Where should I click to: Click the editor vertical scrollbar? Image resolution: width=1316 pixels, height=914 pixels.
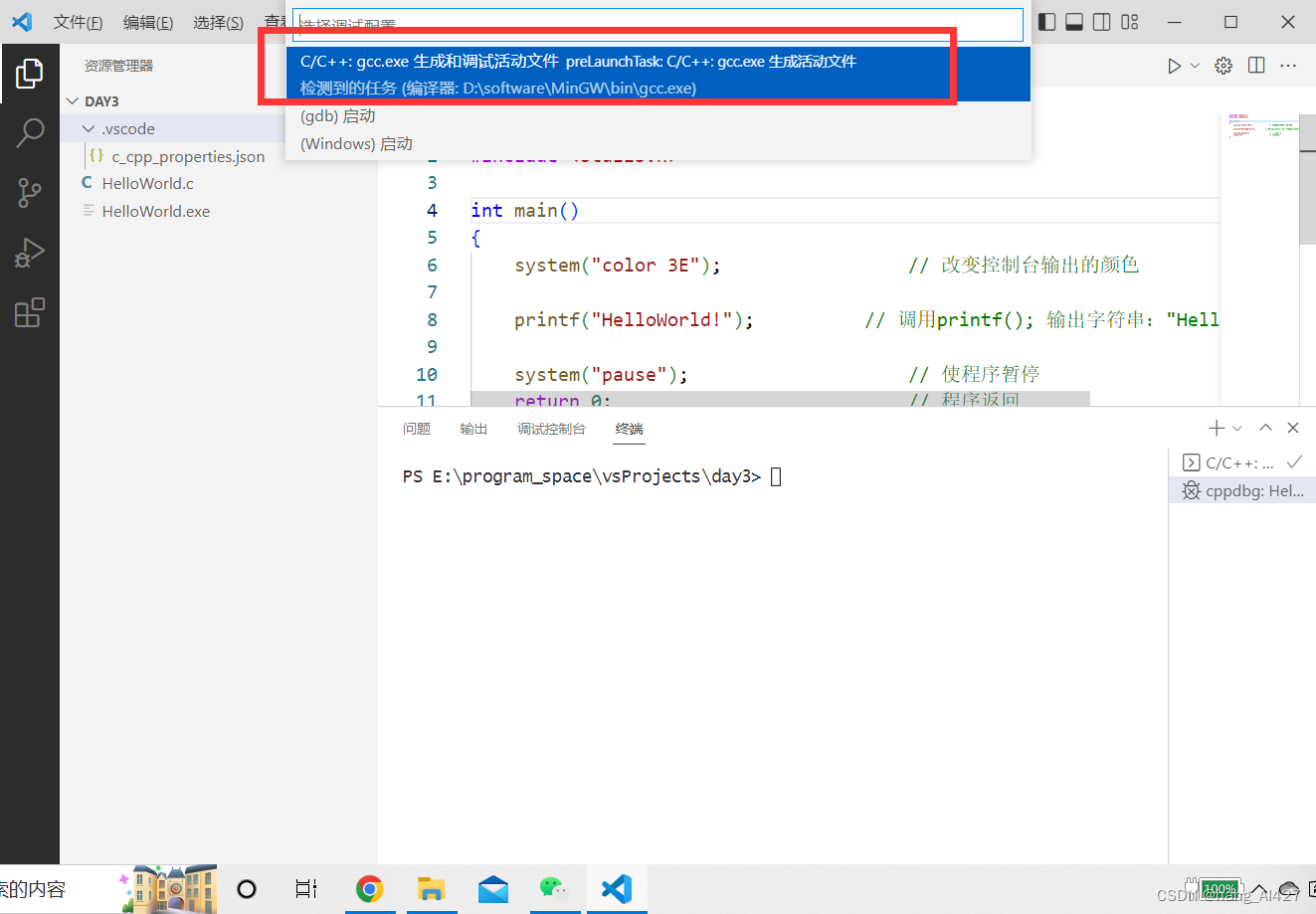point(1307,179)
